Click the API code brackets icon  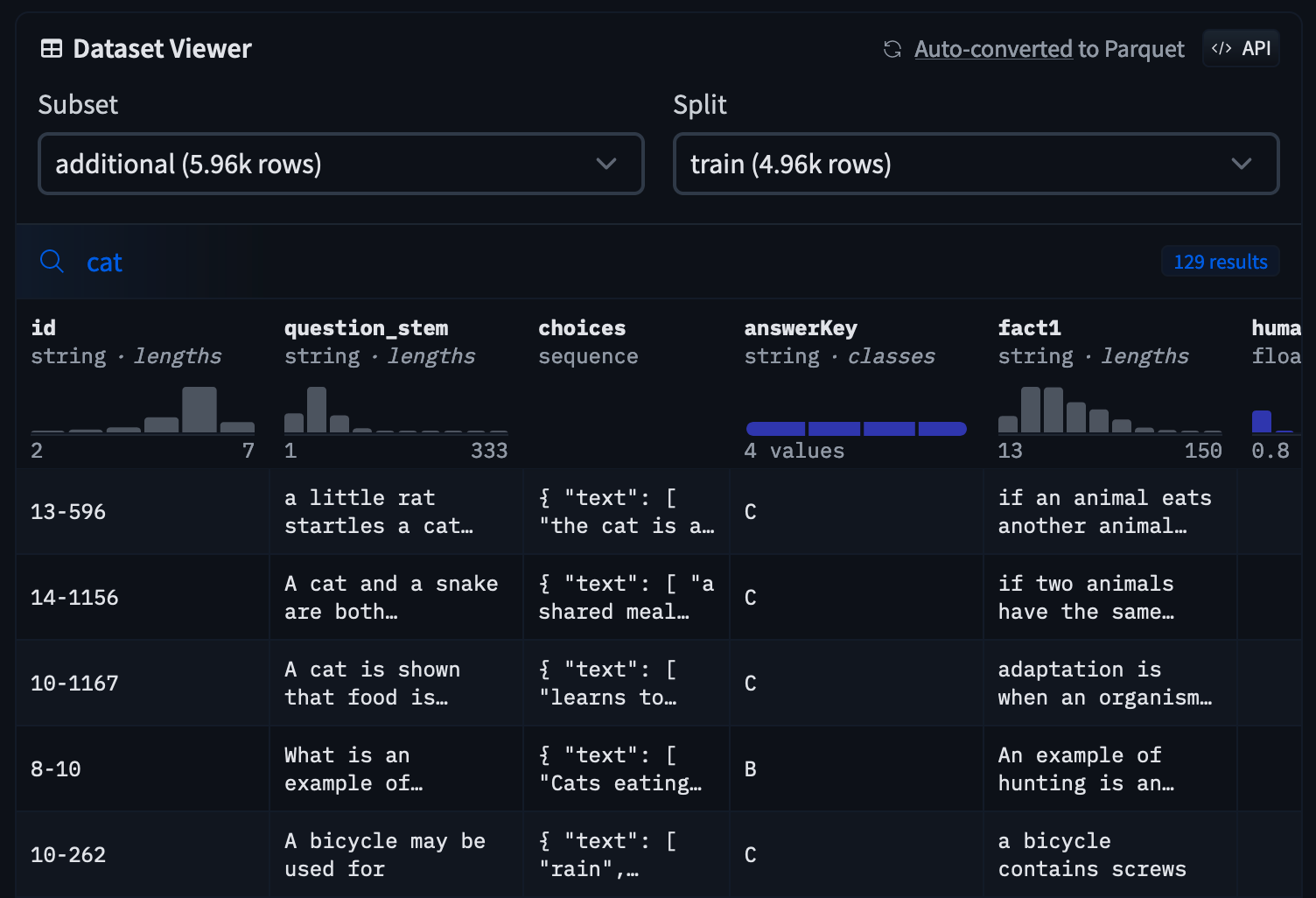tap(1221, 48)
